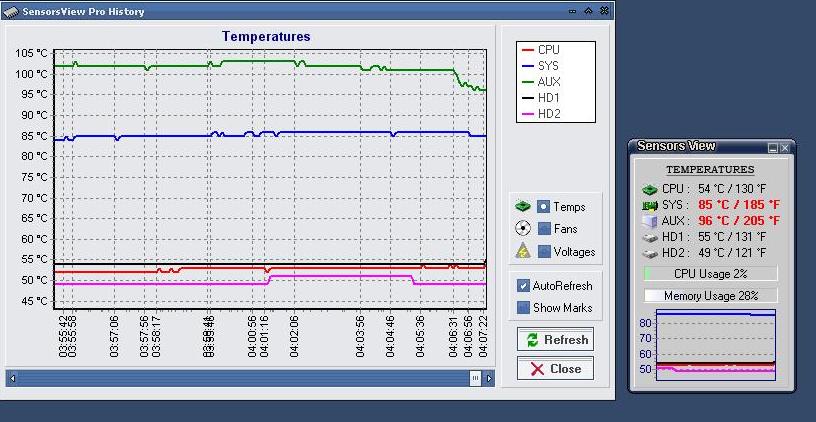The height and width of the screenshot is (422, 816).
Task: Click the Voltages warning triangle icon
Action: pyautogui.click(x=522, y=251)
